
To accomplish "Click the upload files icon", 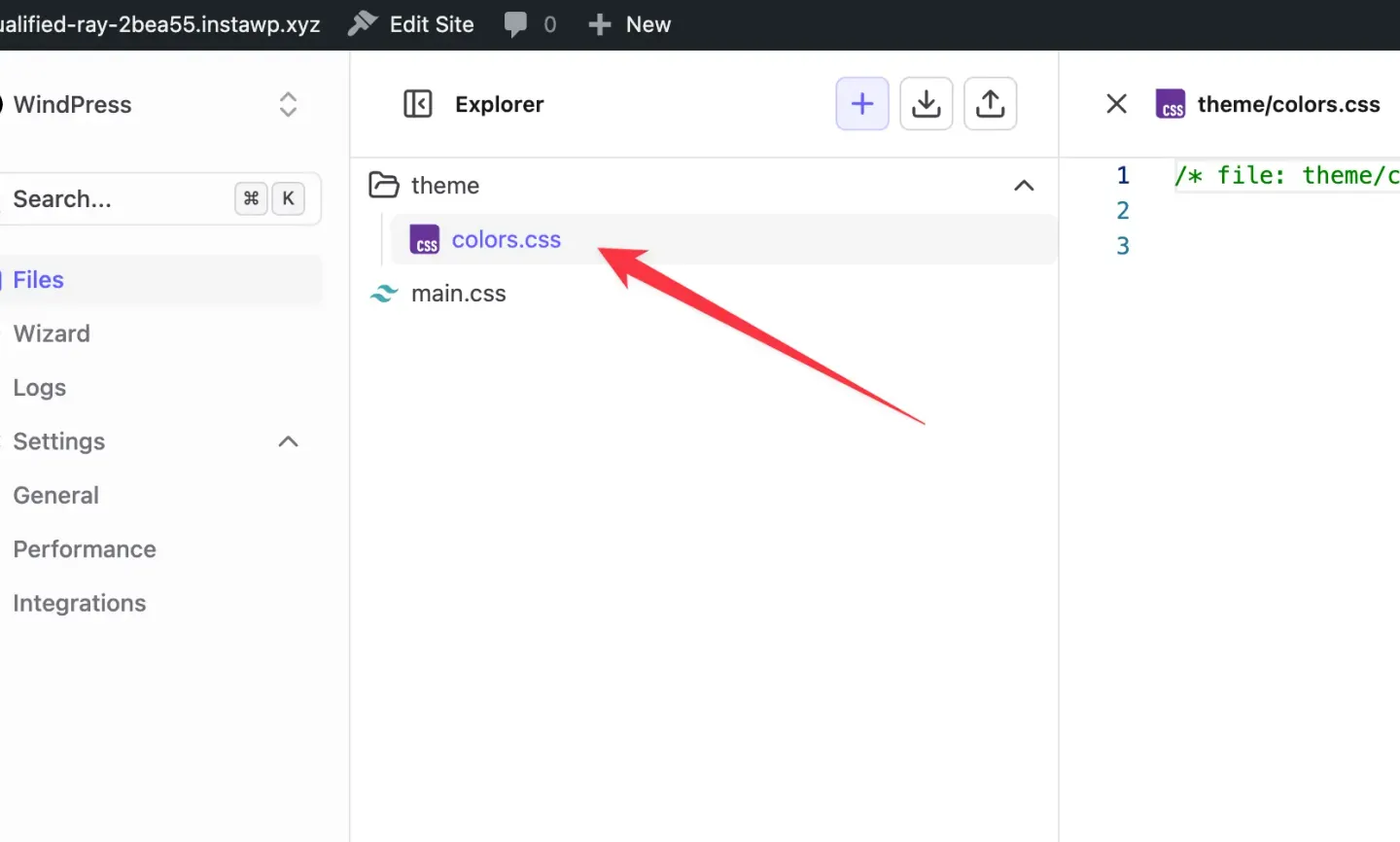I will point(990,103).
